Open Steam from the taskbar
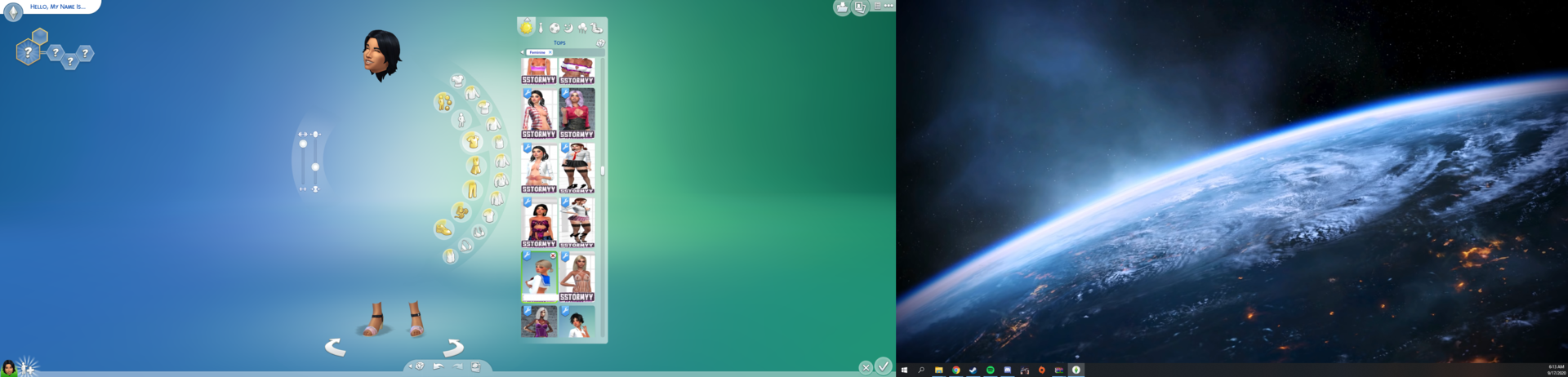 point(973,370)
